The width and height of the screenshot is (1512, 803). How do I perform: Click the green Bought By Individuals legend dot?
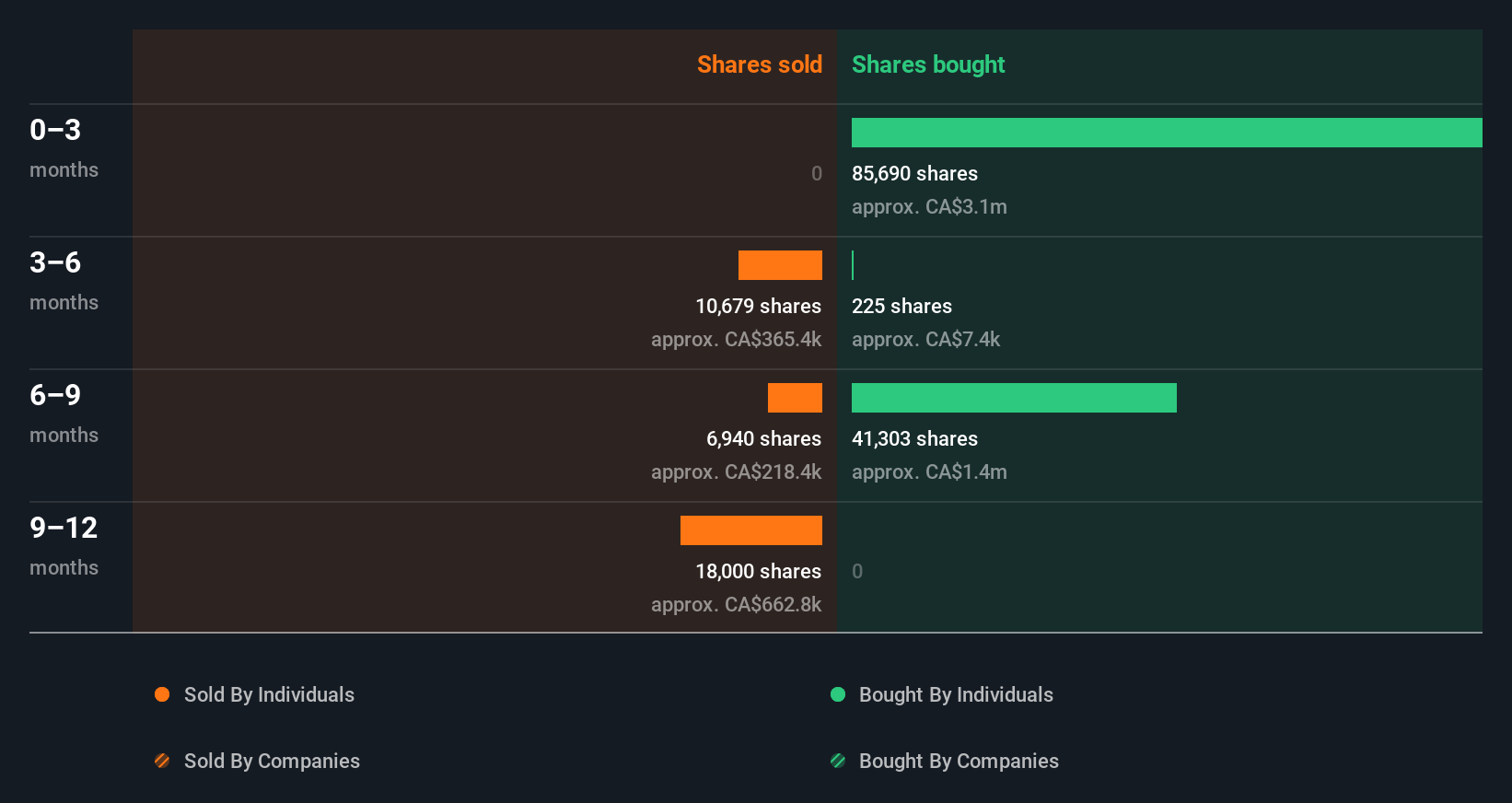(838, 694)
